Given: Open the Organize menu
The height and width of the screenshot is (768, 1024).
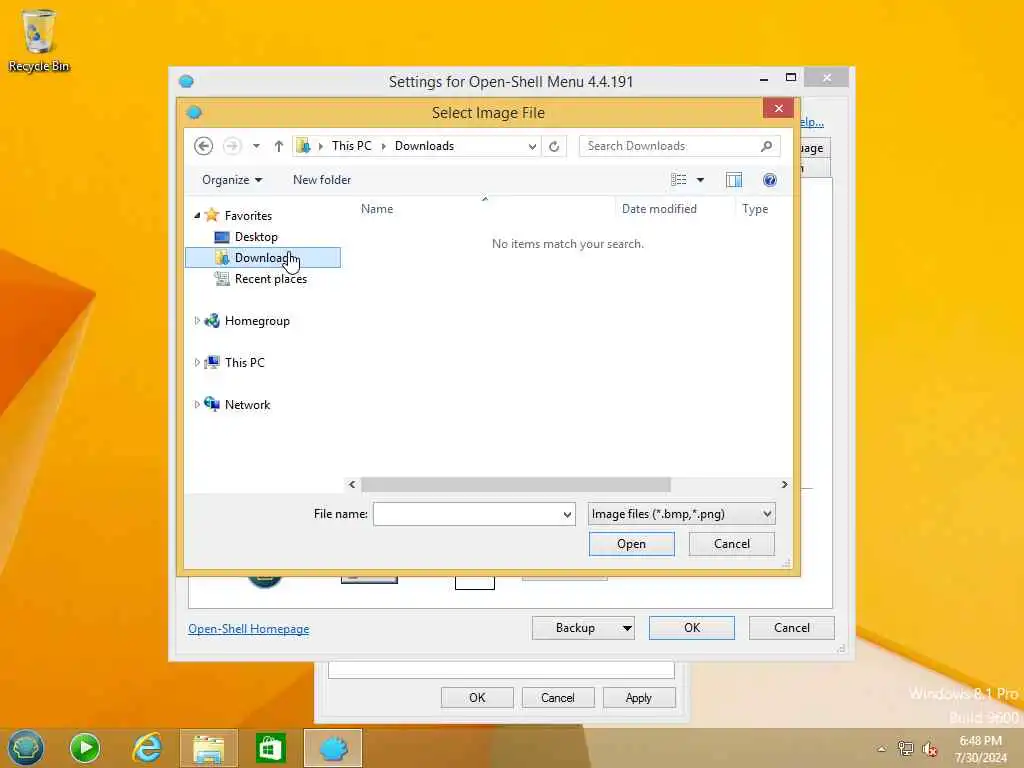Looking at the screenshot, I should pos(232,180).
